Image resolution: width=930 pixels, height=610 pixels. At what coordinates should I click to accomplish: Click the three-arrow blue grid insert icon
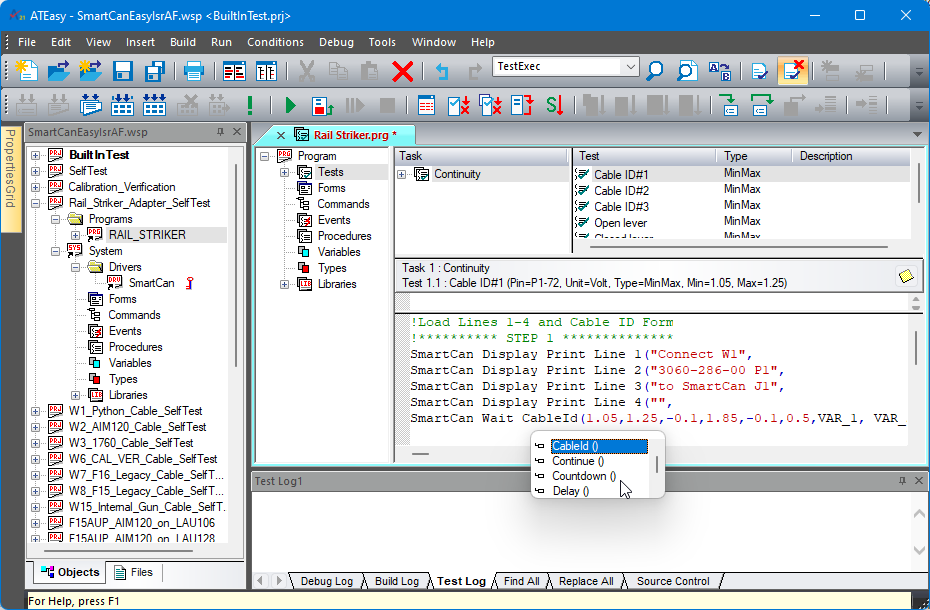tap(154, 106)
